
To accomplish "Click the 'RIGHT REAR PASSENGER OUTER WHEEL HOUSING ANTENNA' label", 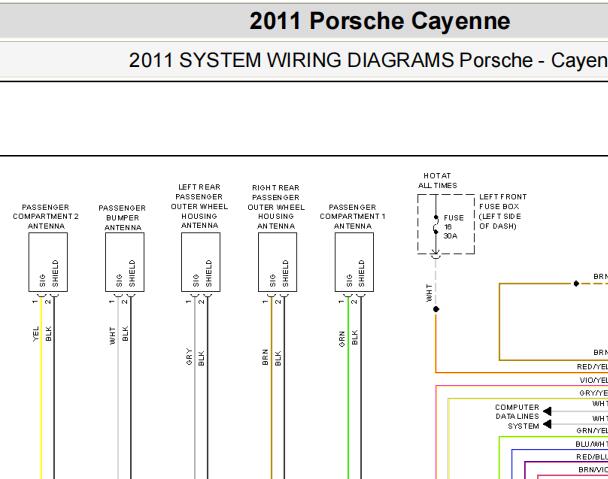I will 276,207.
